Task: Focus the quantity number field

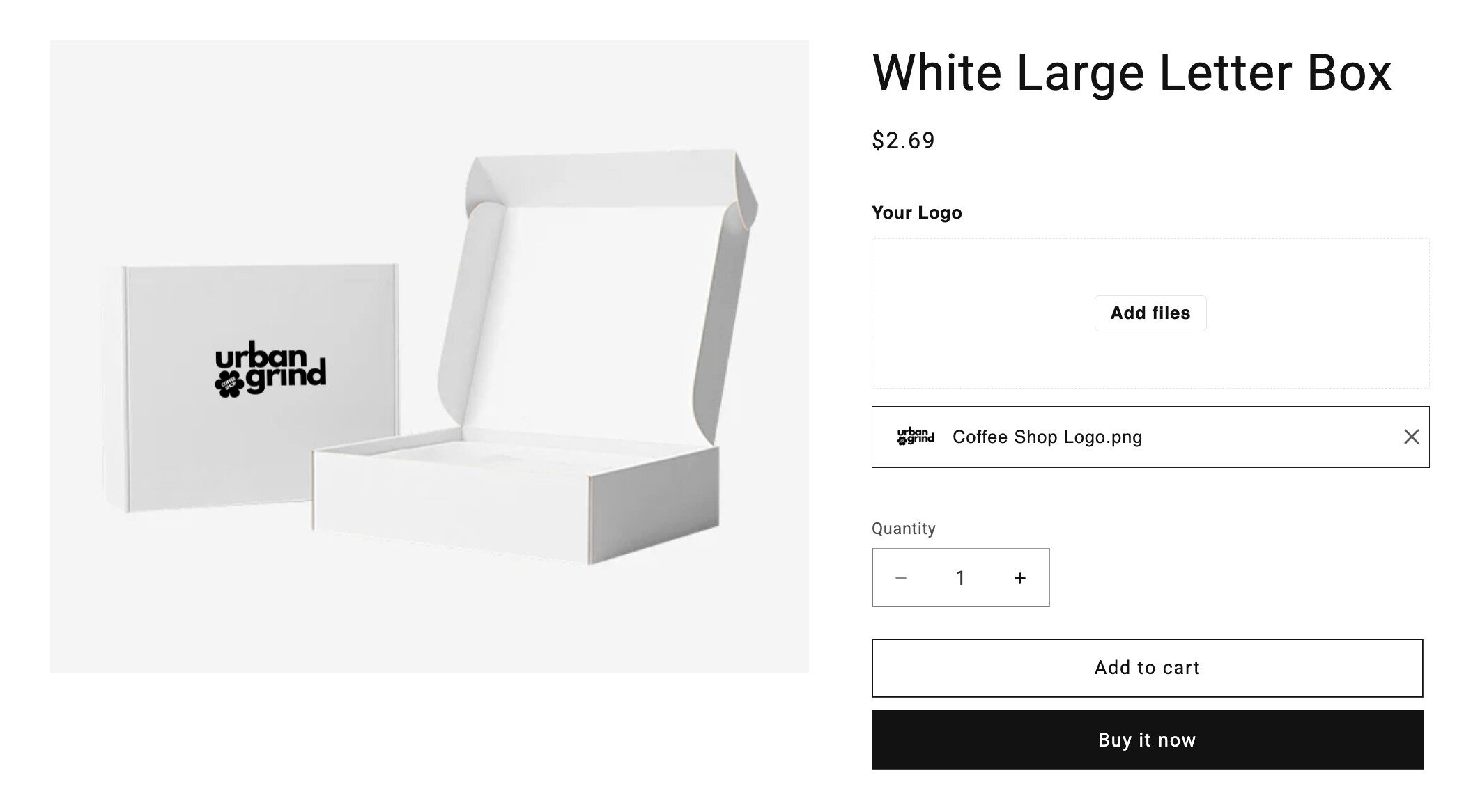Action: (960, 578)
